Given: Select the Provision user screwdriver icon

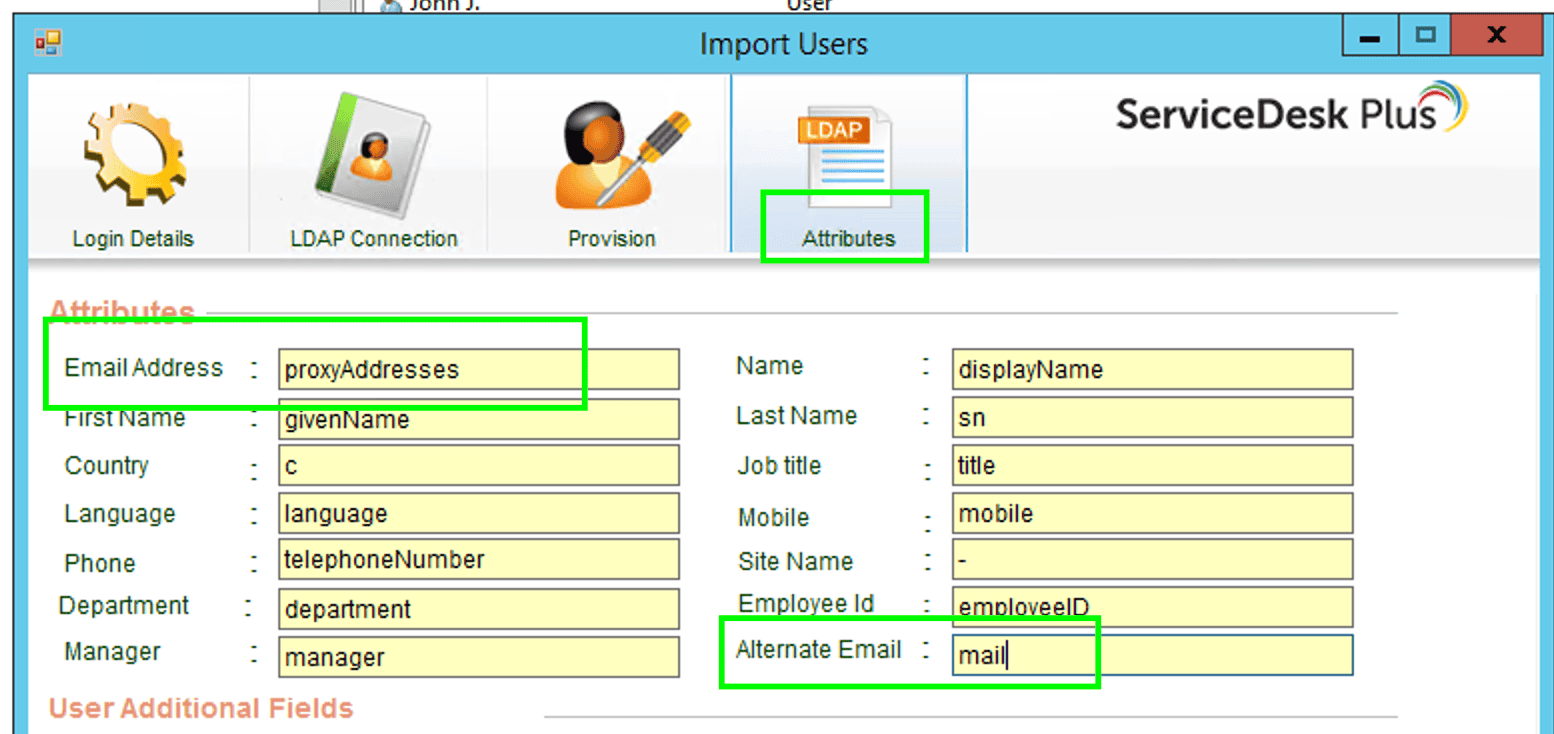Looking at the screenshot, I should pyautogui.click(x=612, y=155).
